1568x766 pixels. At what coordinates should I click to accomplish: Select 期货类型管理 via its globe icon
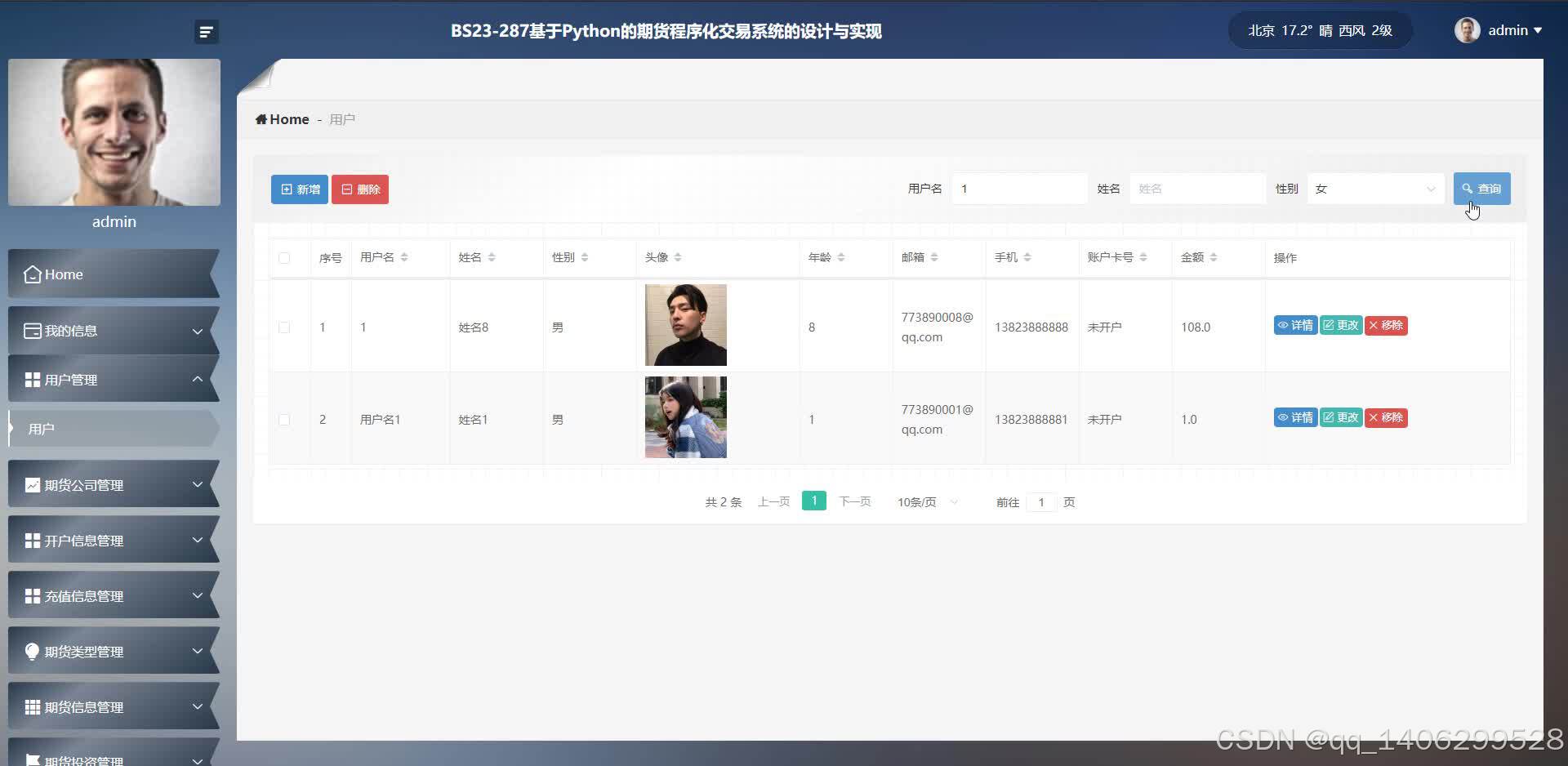31,651
